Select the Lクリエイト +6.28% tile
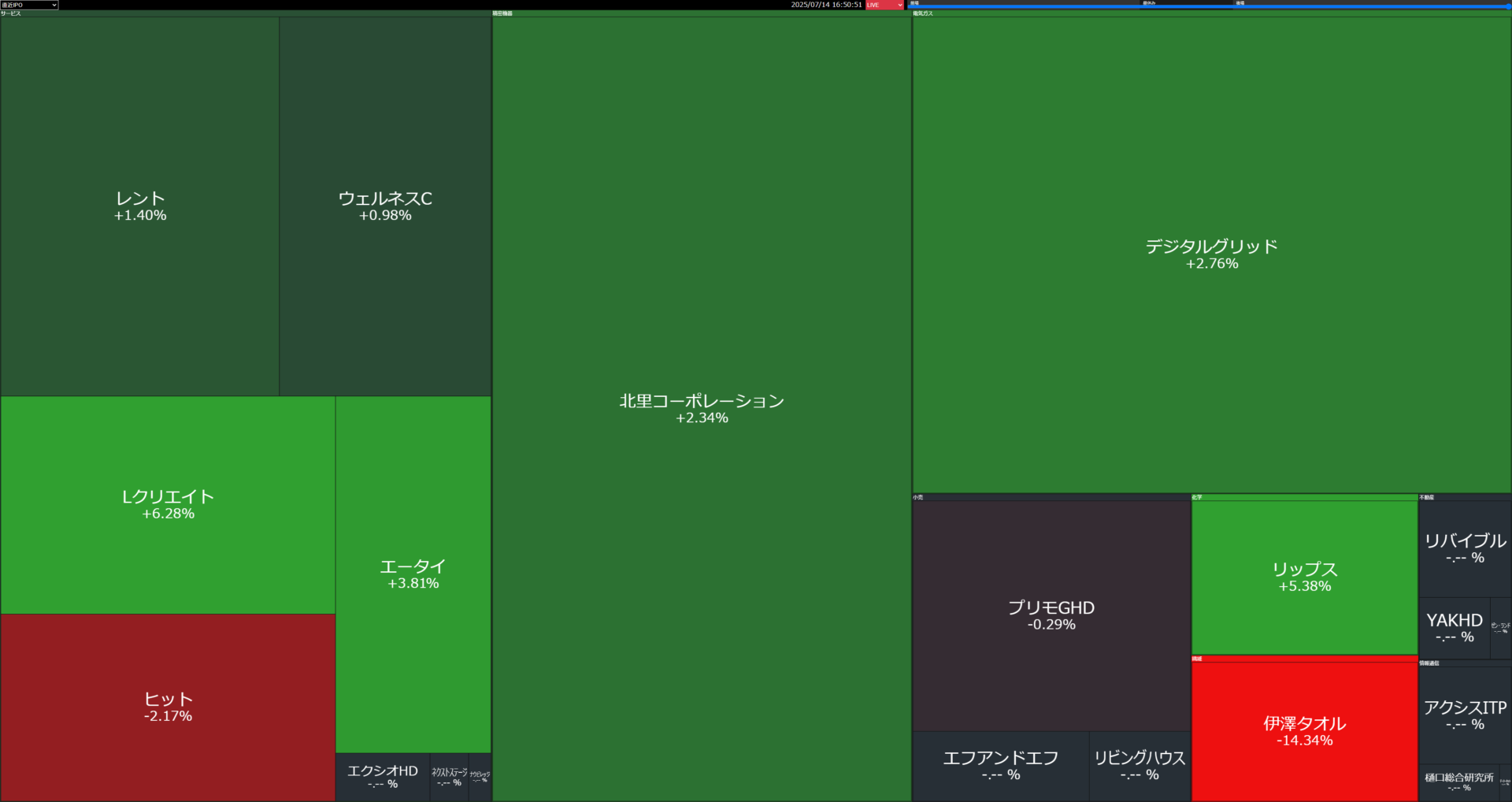1512x802 pixels. pos(168,505)
